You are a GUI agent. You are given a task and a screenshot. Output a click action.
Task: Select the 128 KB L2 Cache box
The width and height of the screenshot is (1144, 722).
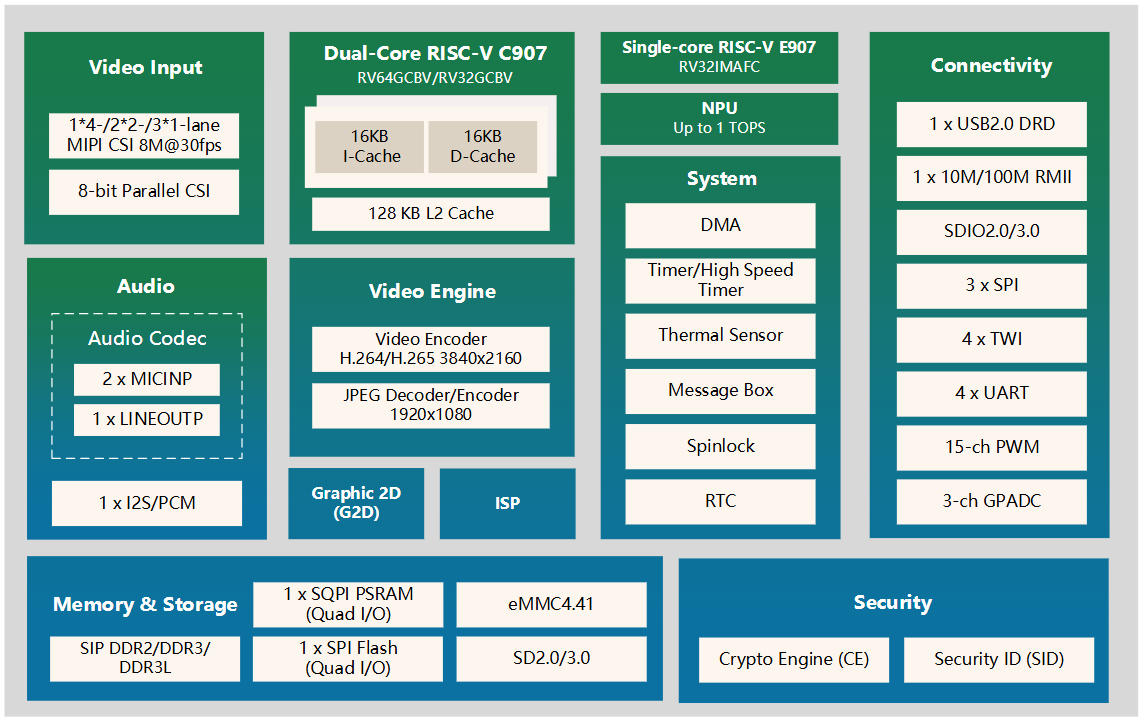click(x=430, y=213)
